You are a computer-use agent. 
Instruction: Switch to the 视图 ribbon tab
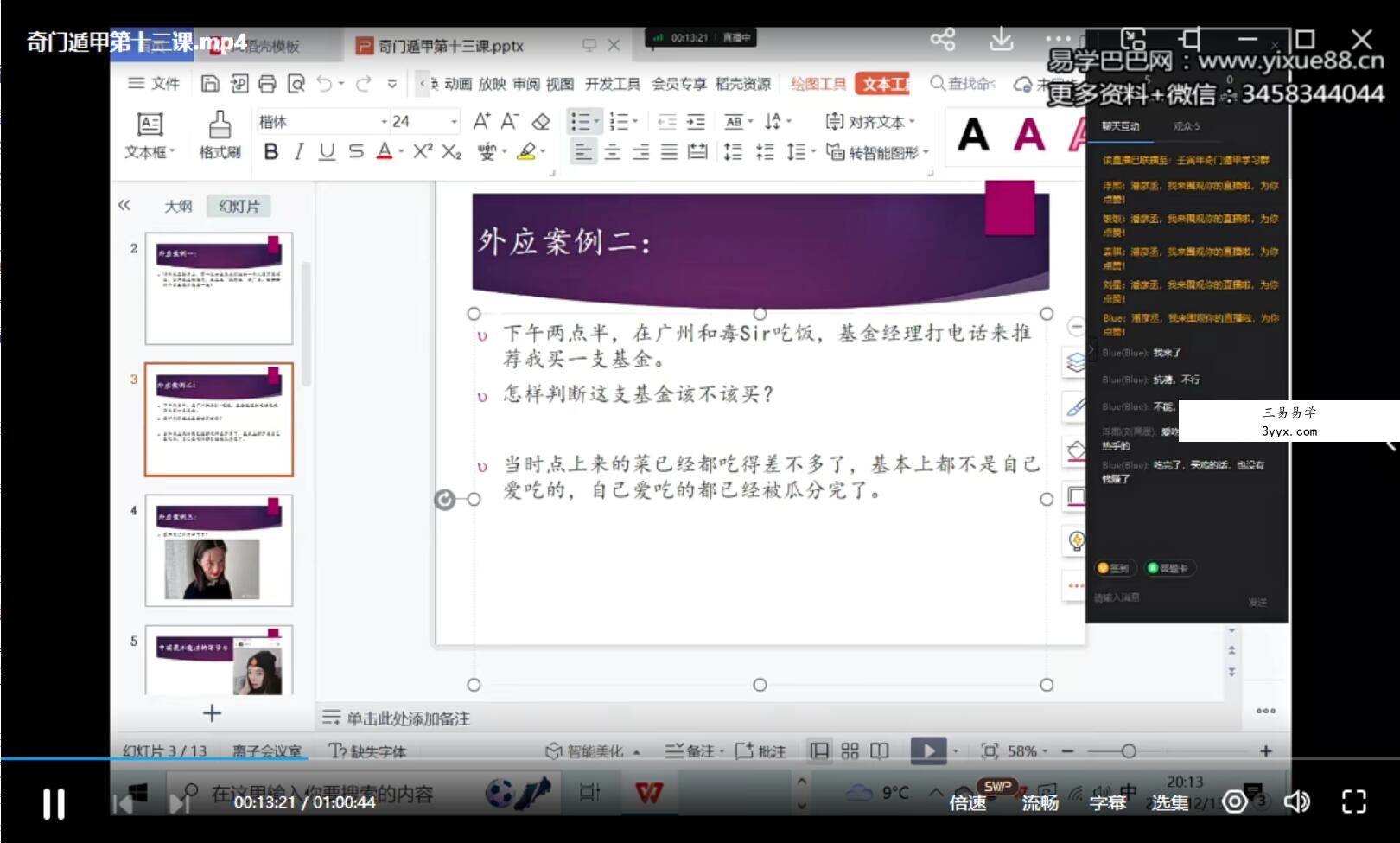point(560,84)
